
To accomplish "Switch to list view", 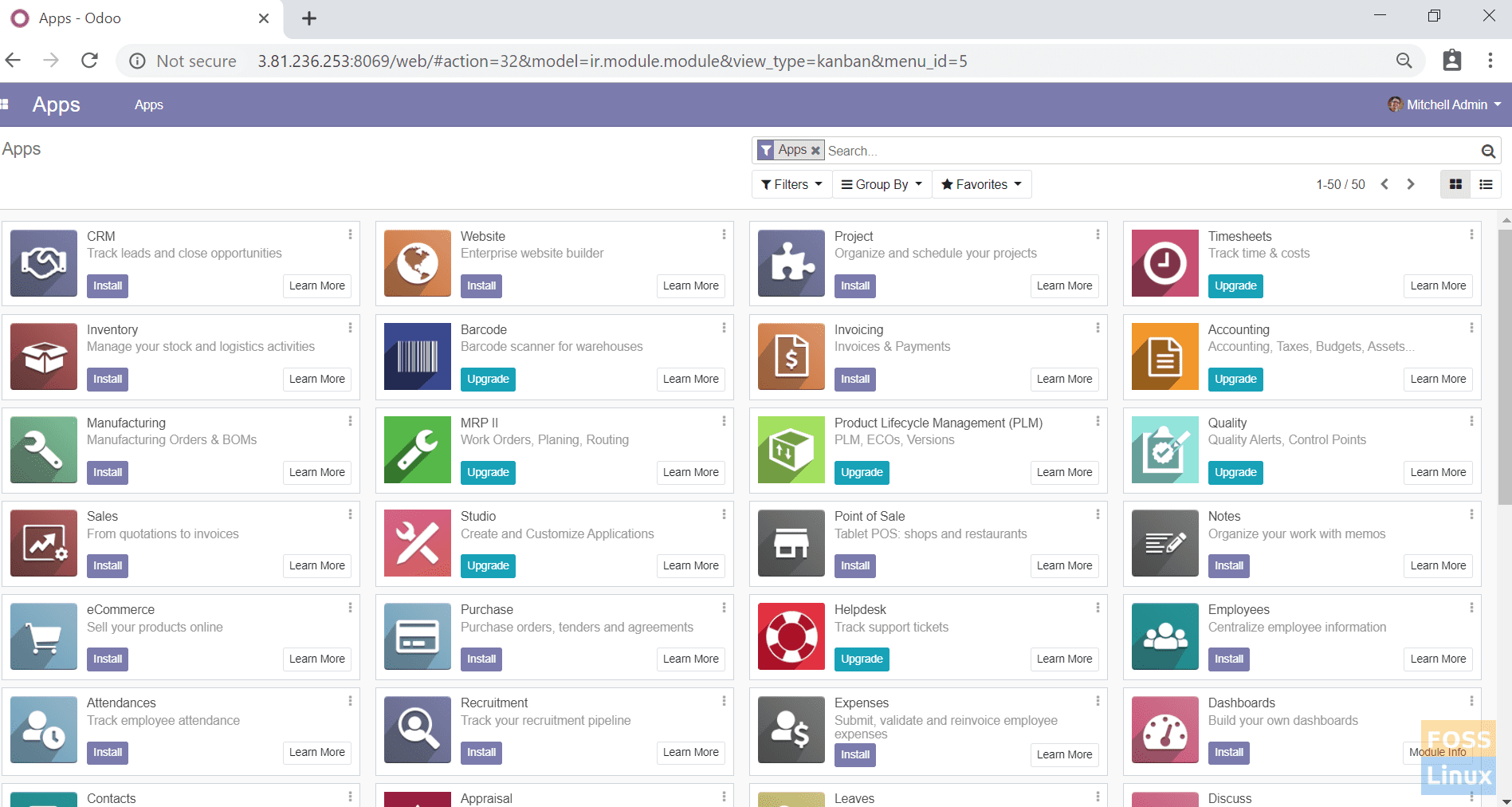I will pos(1486,184).
